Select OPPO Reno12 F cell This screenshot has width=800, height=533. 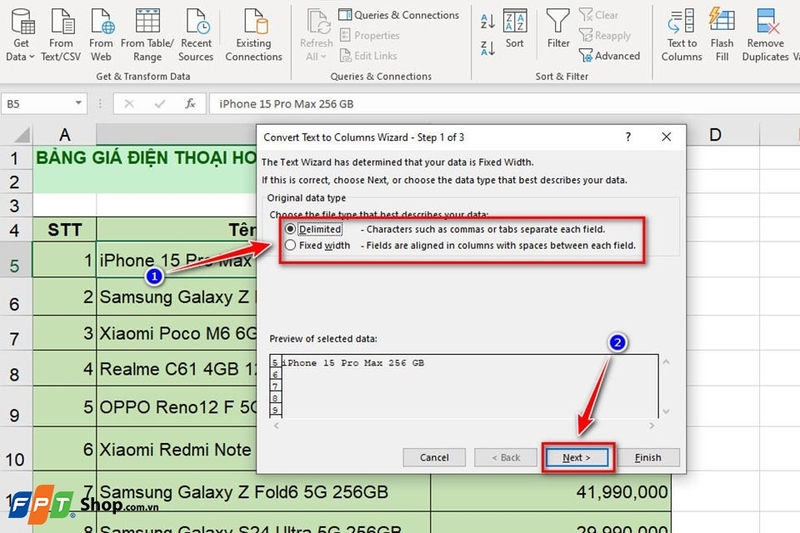[x=177, y=407]
